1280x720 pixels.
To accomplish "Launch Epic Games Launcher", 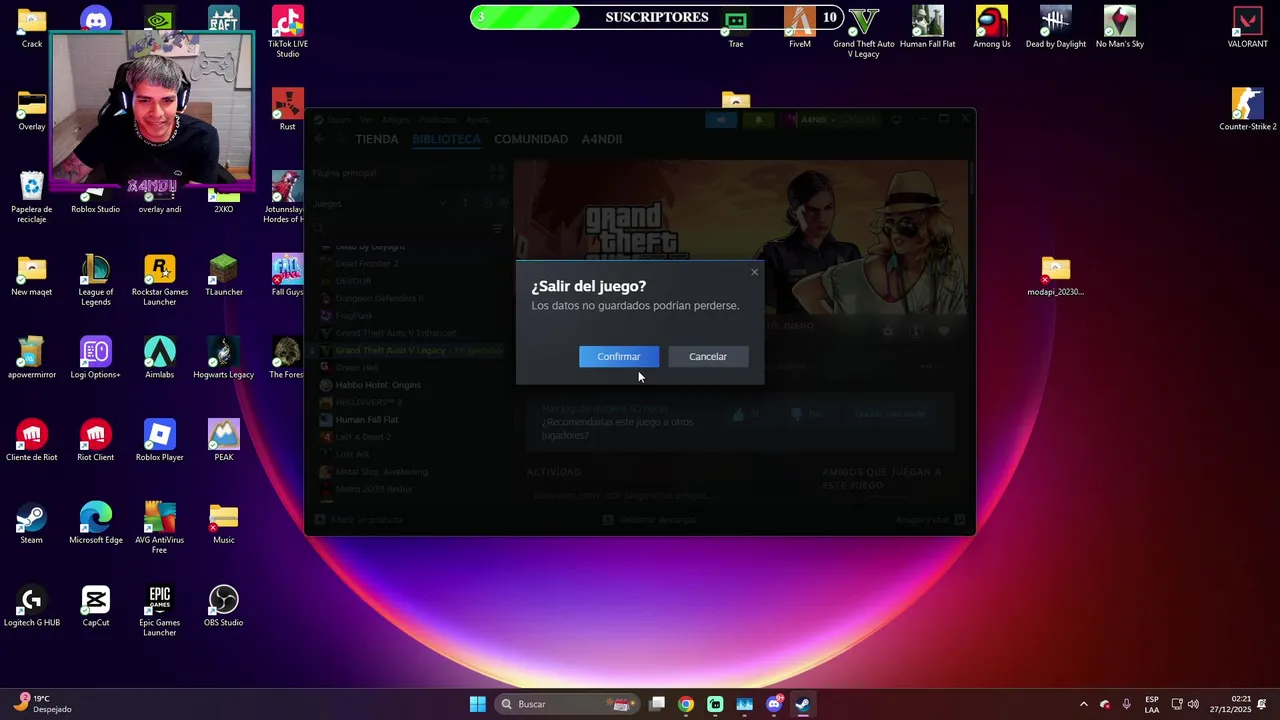I will tap(160, 611).
